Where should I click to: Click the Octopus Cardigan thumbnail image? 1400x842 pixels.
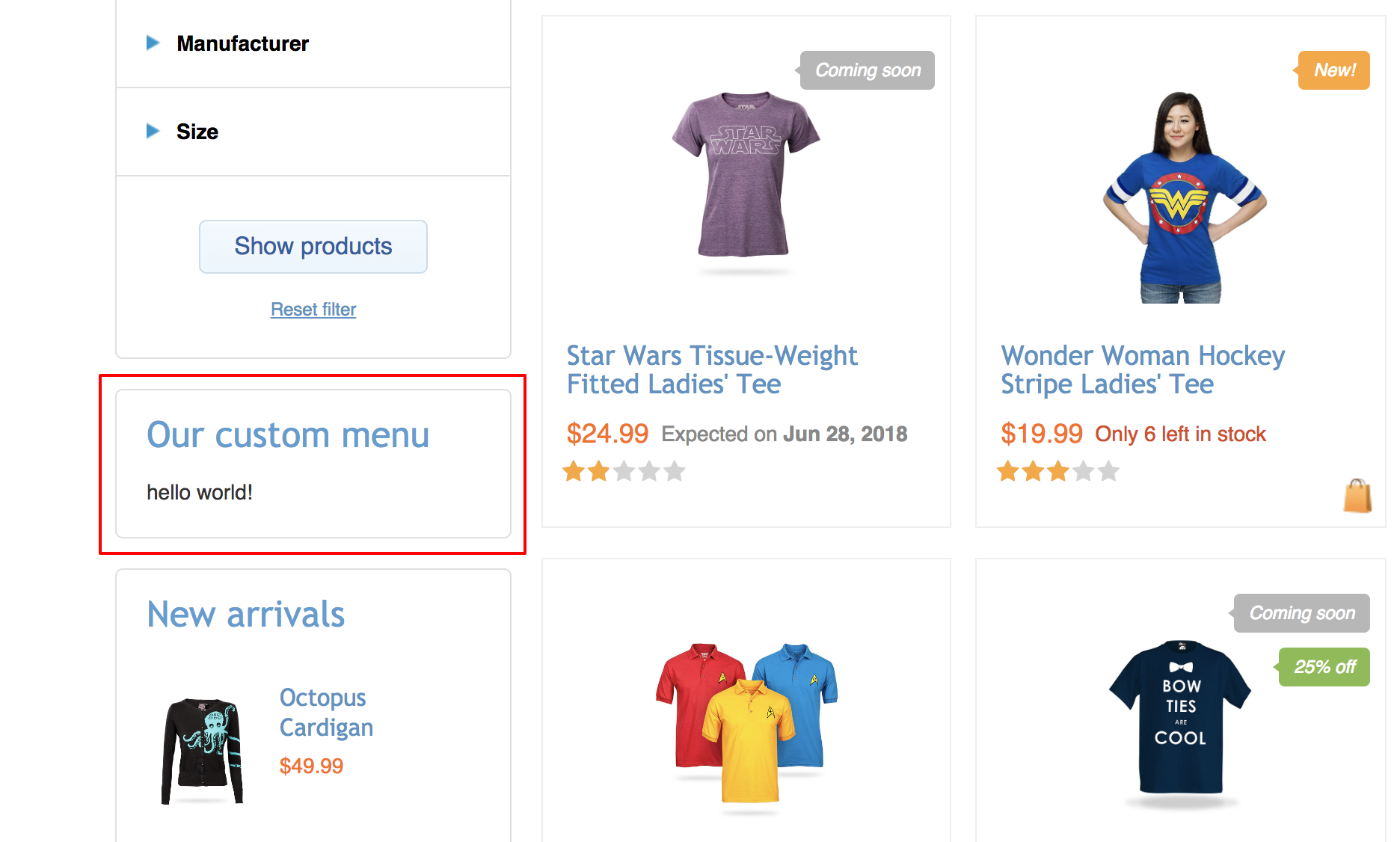[203, 751]
